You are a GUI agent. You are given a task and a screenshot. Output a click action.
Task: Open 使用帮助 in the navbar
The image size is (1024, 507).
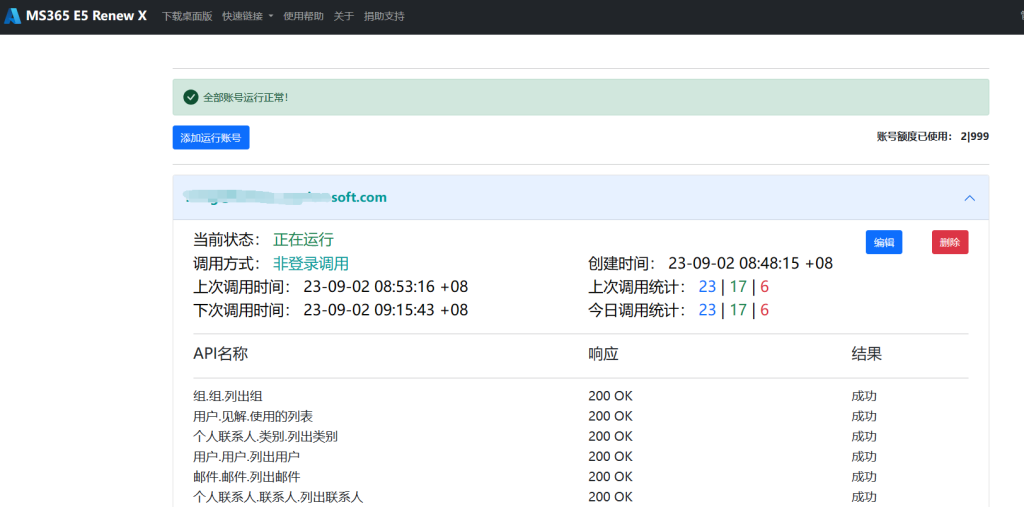pyautogui.click(x=303, y=16)
